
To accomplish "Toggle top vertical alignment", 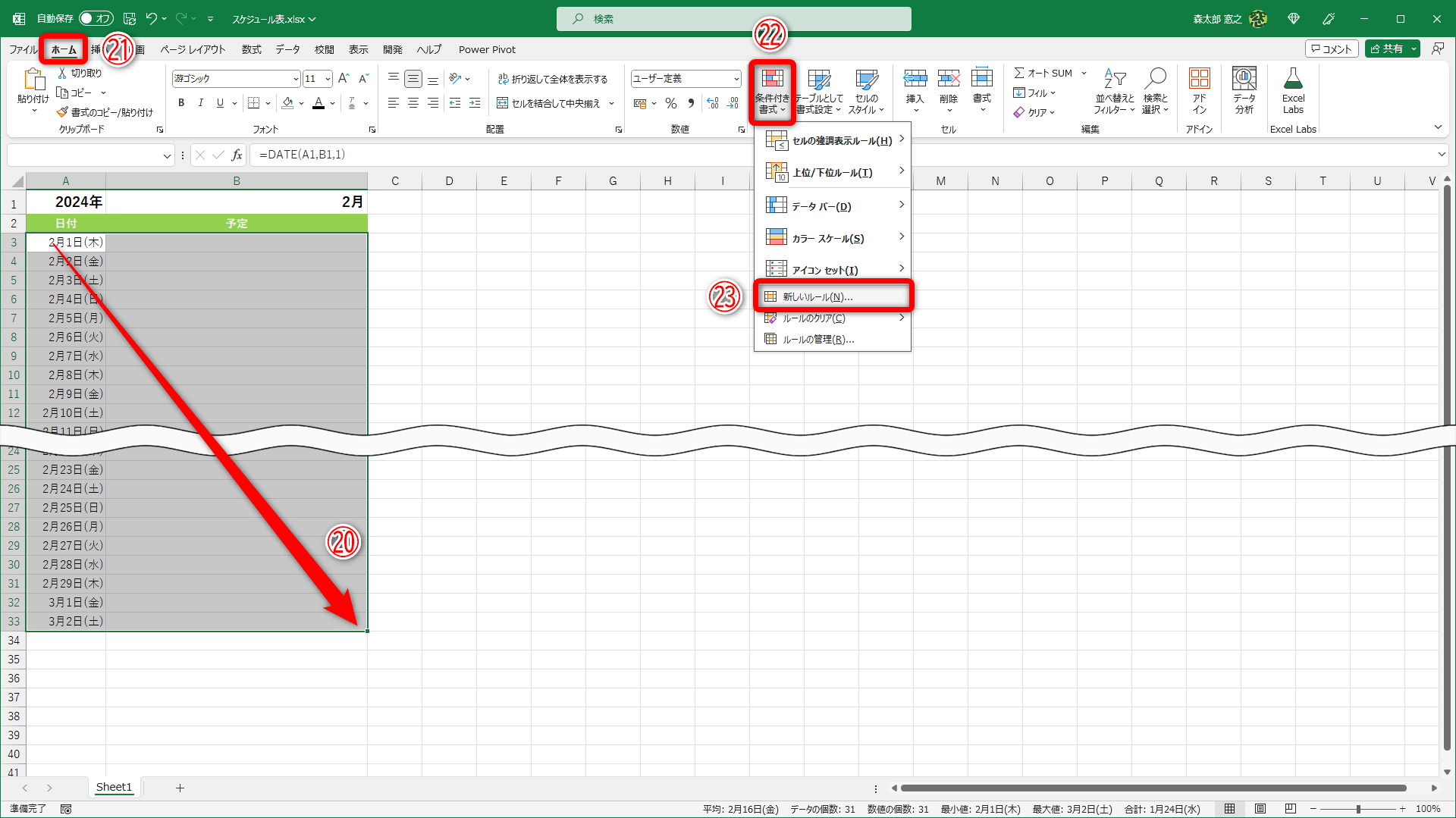I will pos(394,79).
